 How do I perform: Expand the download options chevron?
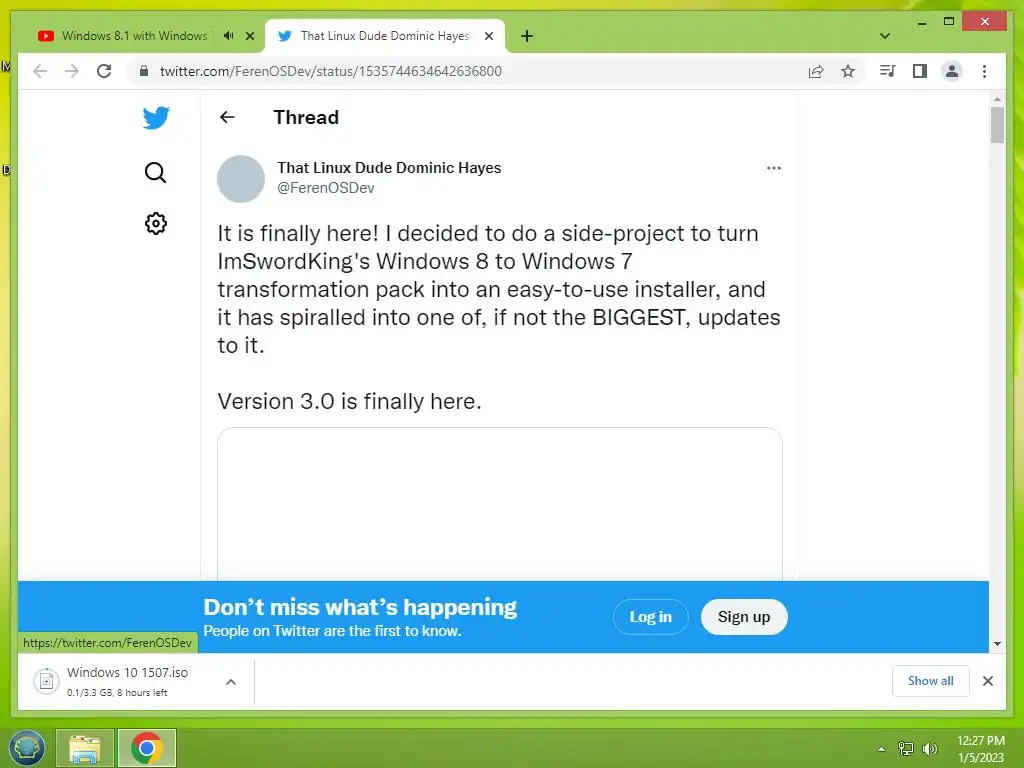[x=231, y=682]
